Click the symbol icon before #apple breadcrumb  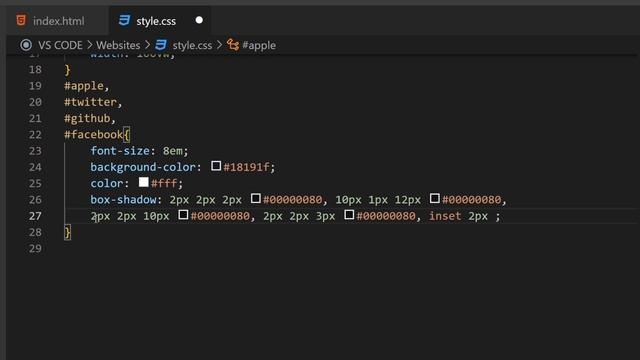coord(233,45)
